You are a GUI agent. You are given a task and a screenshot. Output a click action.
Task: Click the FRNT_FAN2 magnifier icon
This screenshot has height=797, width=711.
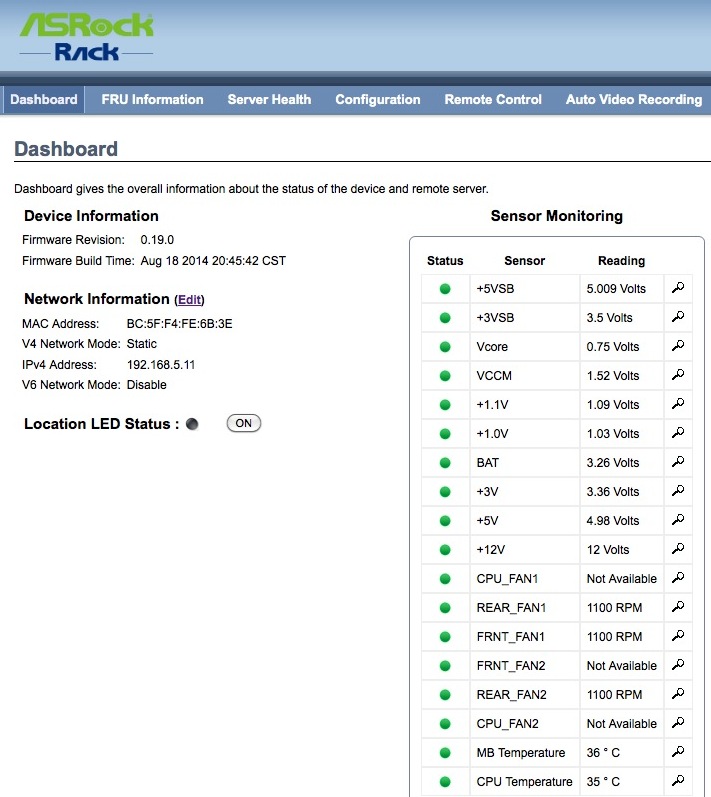[x=678, y=664]
